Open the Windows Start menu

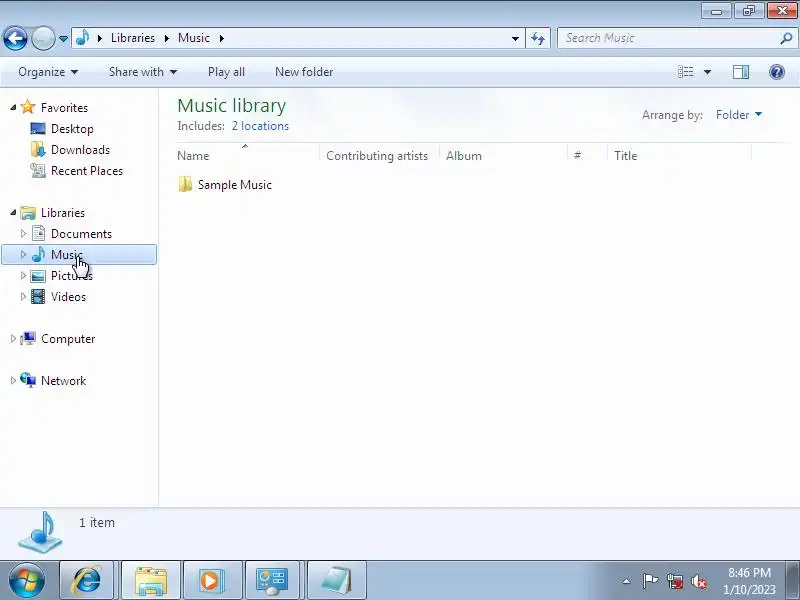pos(26,581)
